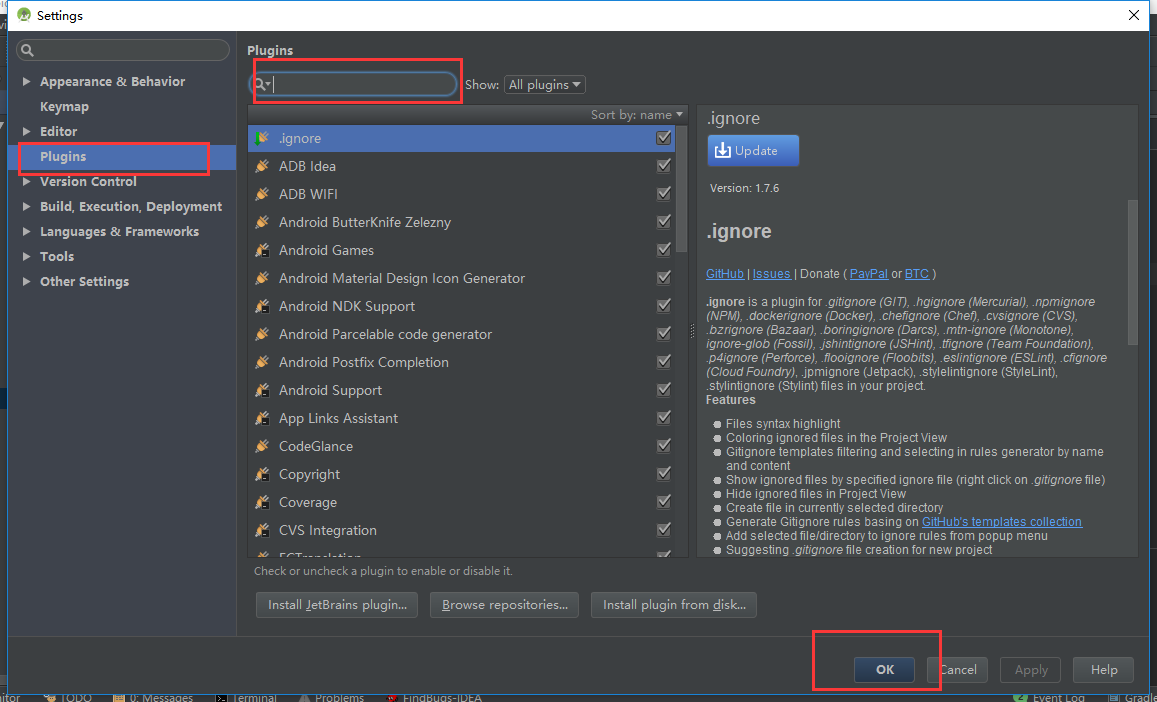Click the Help button
Viewport: 1157px width, 702px height.
1104,670
